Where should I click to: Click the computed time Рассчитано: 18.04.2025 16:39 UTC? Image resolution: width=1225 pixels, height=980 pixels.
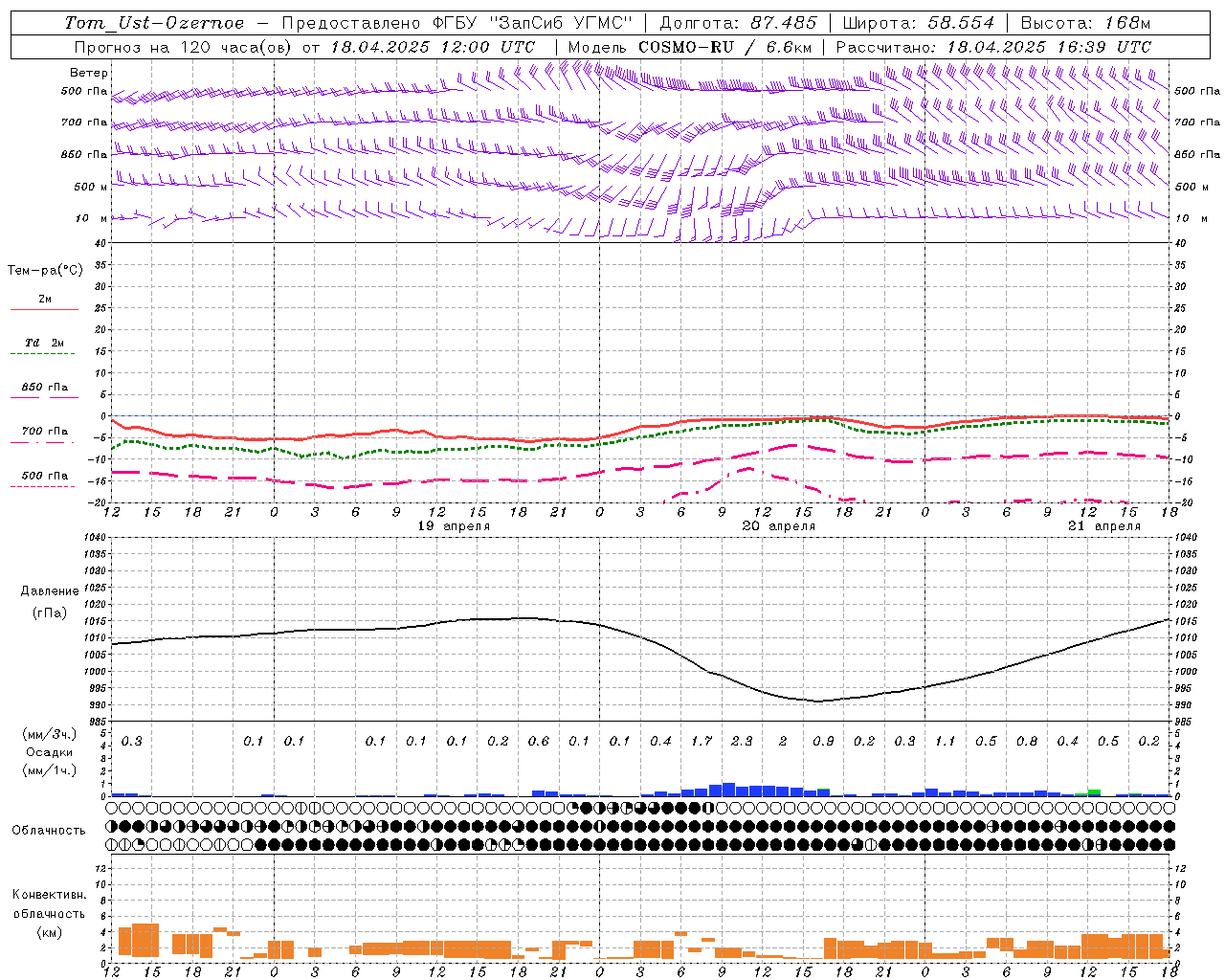[x=993, y=47]
